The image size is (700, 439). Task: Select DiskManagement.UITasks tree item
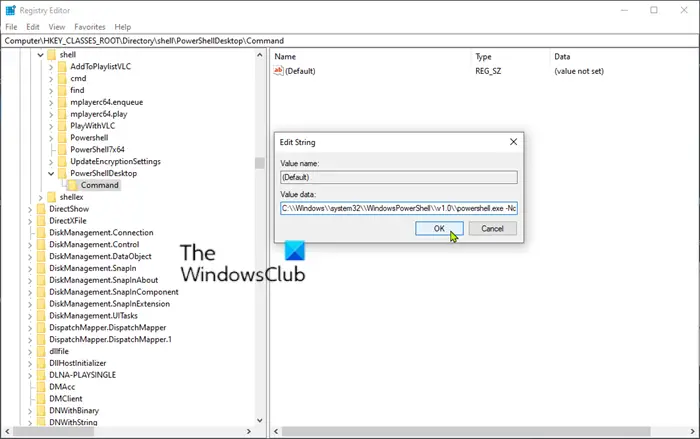click(93, 315)
